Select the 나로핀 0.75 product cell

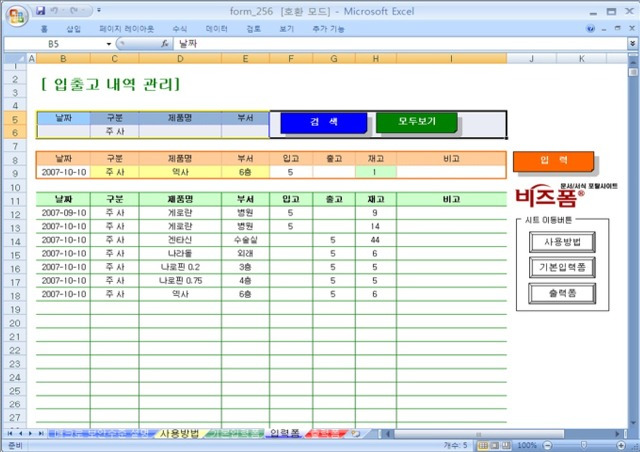[180, 281]
